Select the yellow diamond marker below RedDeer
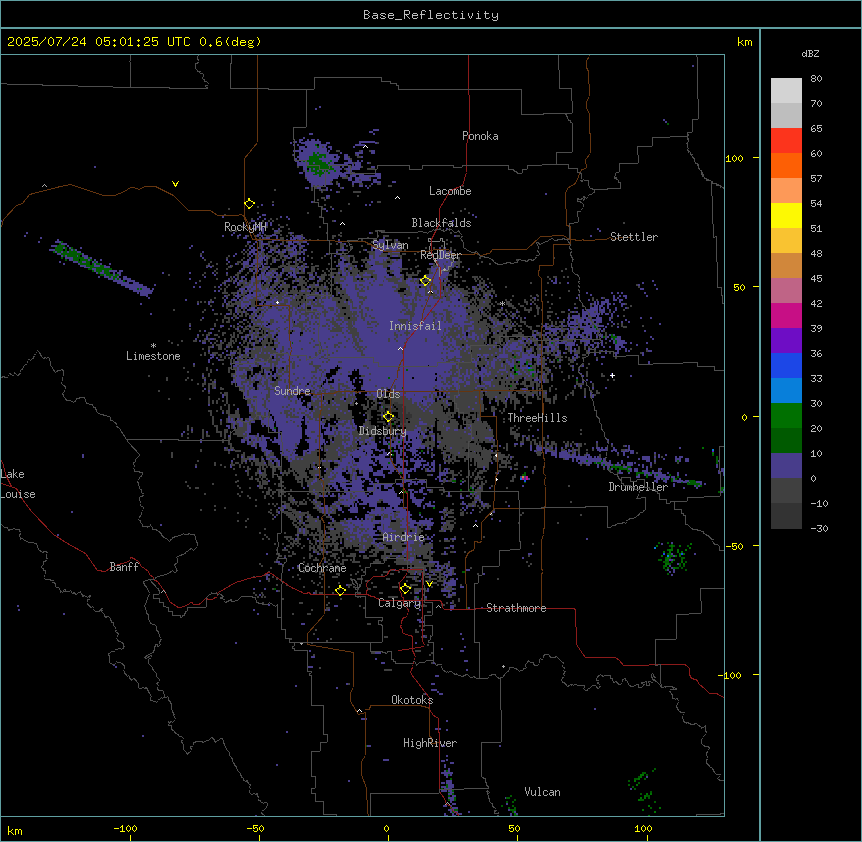This screenshot has width=862, height=842. (x=425, y=280)
